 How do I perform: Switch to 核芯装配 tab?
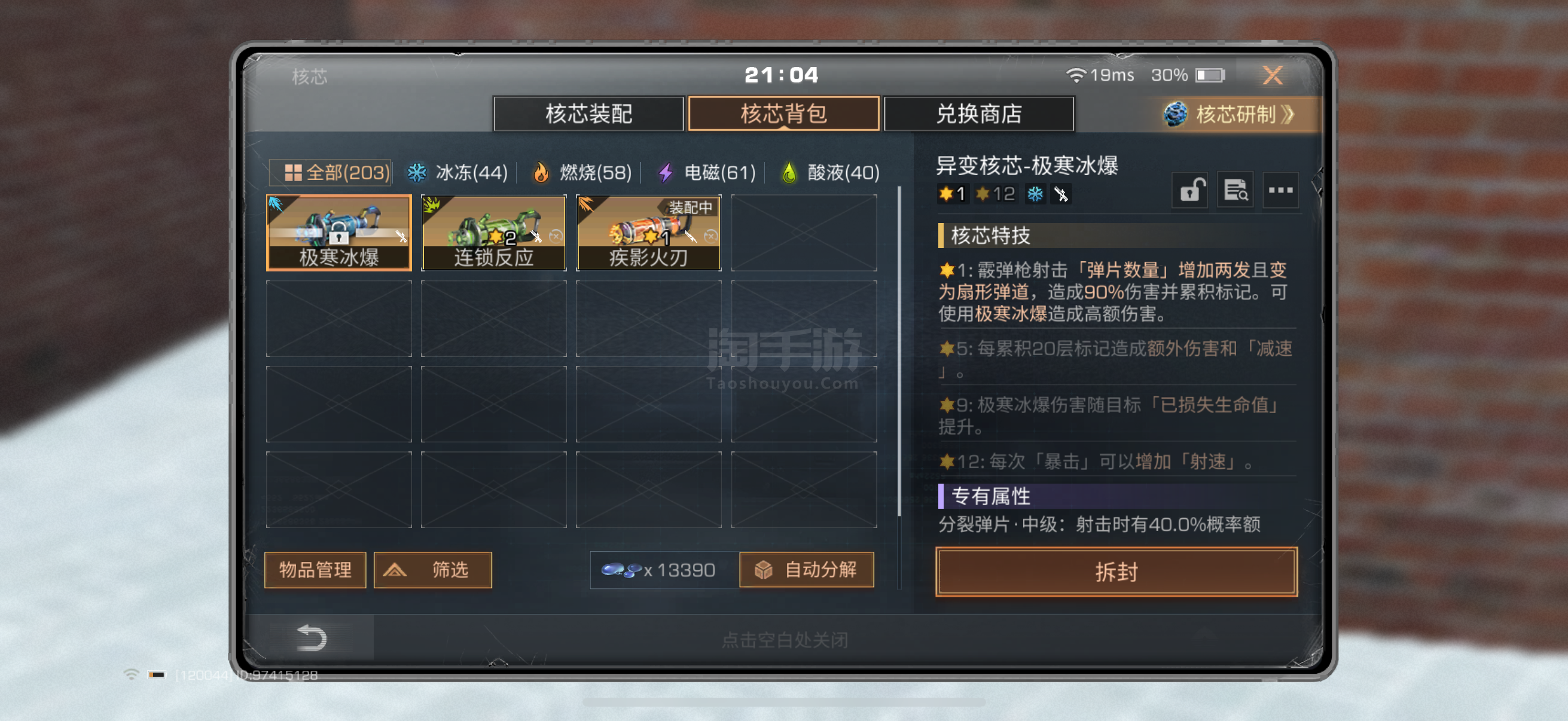click(588, 114)
